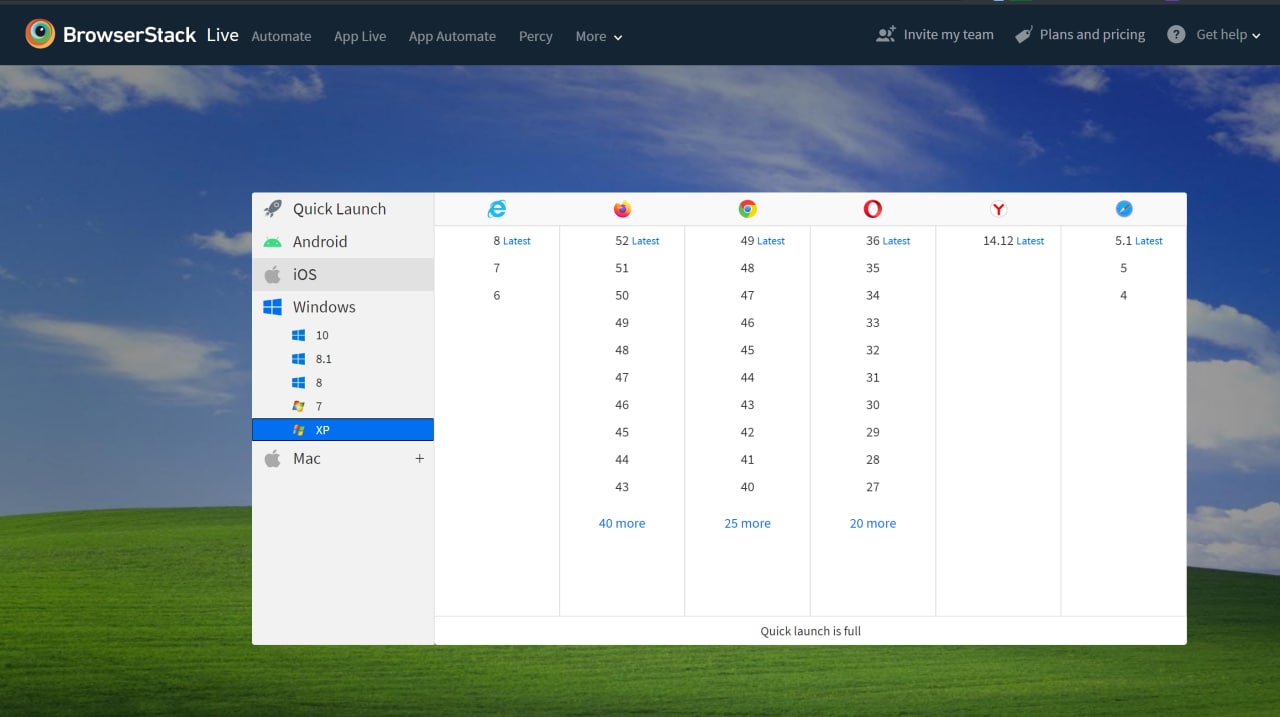
Task: Select Windows 7 in OS list
Action: tap(343, 406)
